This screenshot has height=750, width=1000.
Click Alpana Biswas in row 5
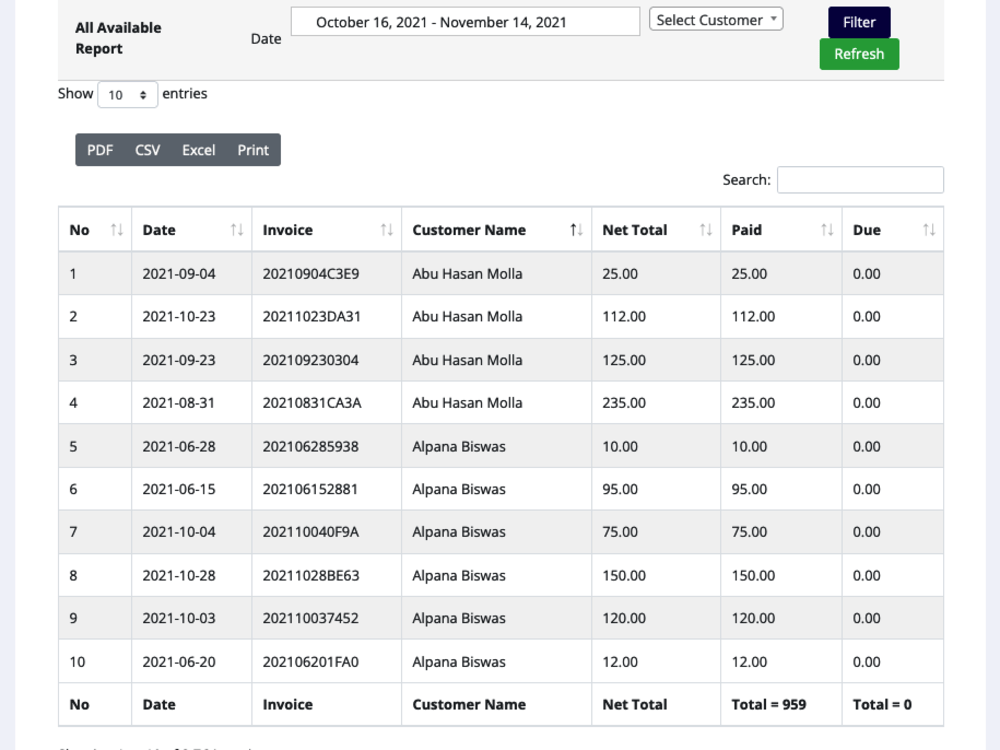[x=459, y=446]
